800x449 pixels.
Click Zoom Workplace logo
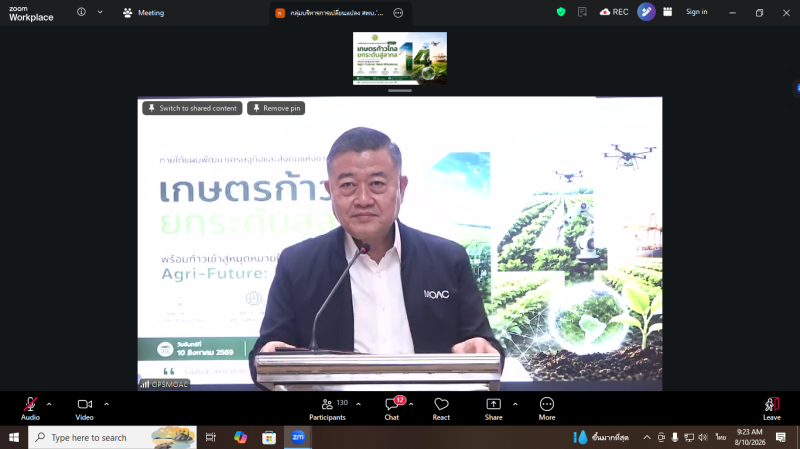tap(31, 13)
